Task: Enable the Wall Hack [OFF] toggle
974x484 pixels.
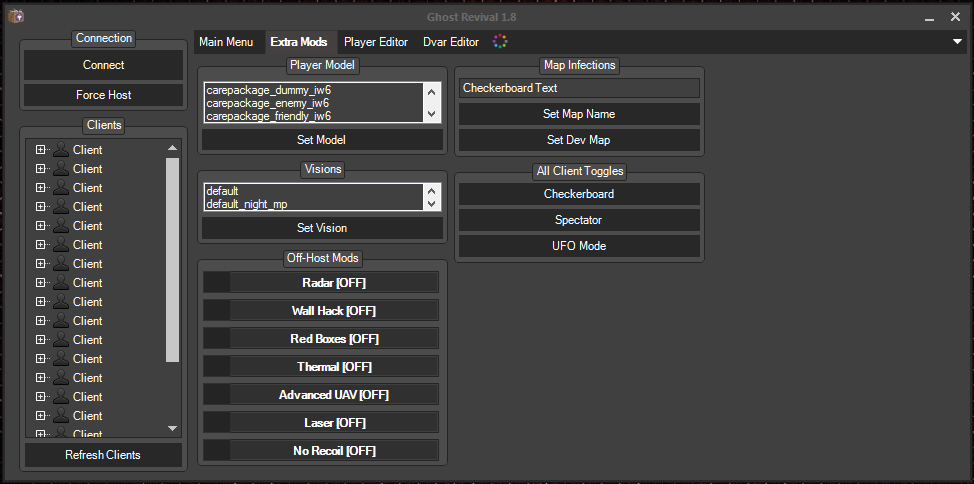Action: click(x=333, y=311)
